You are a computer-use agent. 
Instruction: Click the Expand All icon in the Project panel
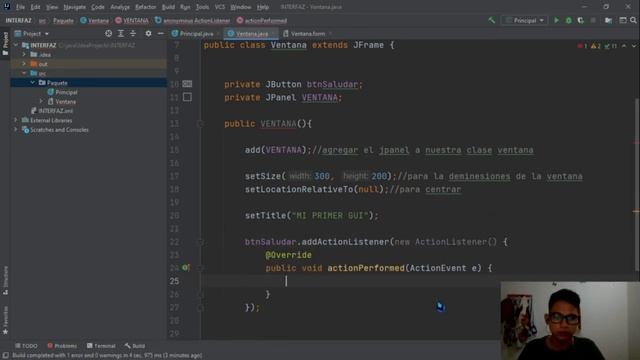coord(121,33)
